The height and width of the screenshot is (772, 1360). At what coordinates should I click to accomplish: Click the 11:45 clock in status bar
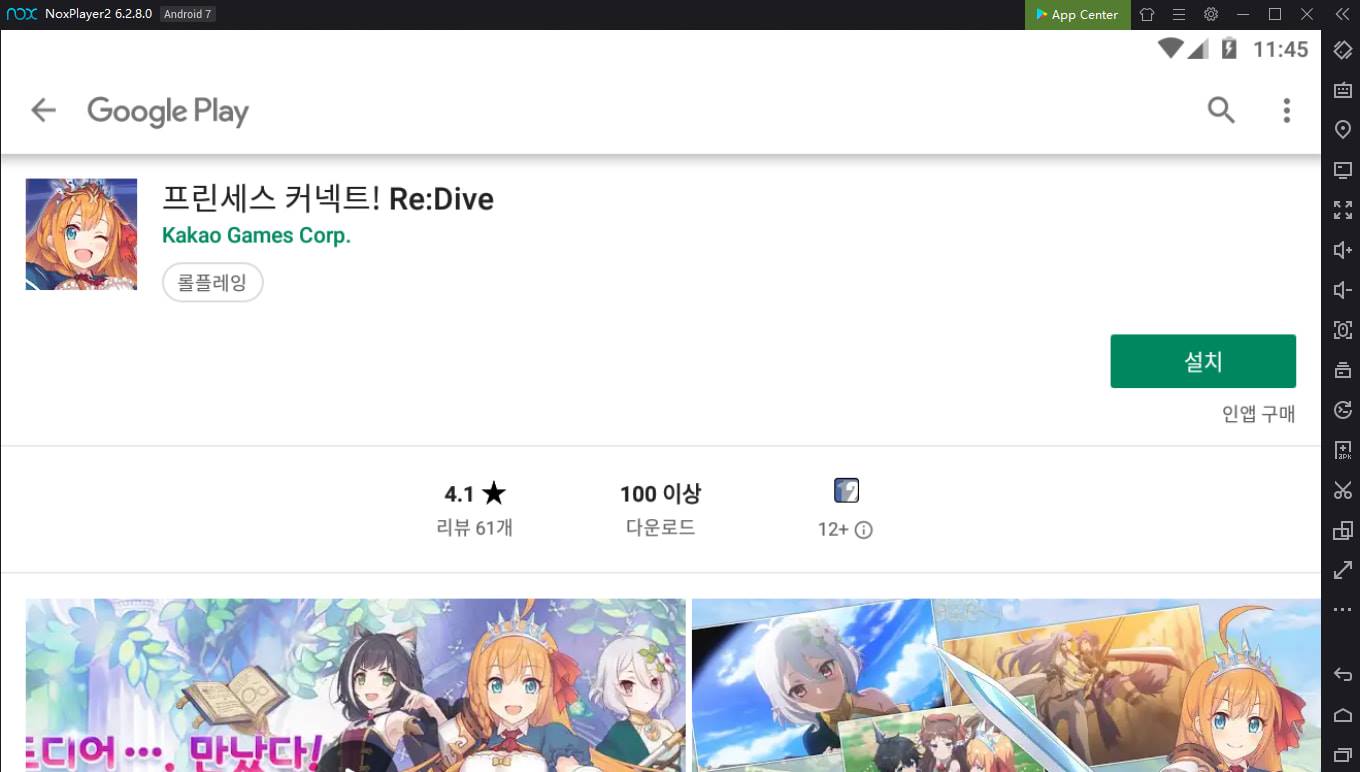click(x=1281, y=49)
